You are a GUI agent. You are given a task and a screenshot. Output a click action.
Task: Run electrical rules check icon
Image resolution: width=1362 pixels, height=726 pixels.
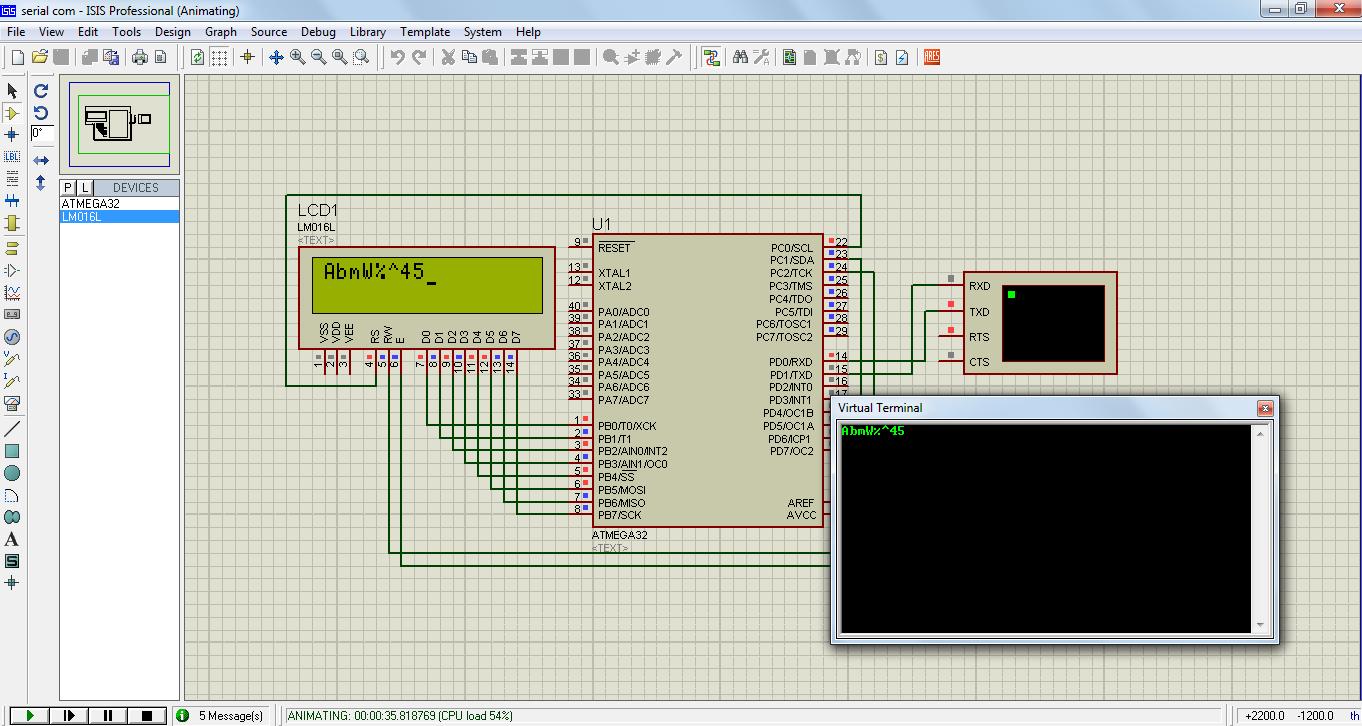coord(902,57)
